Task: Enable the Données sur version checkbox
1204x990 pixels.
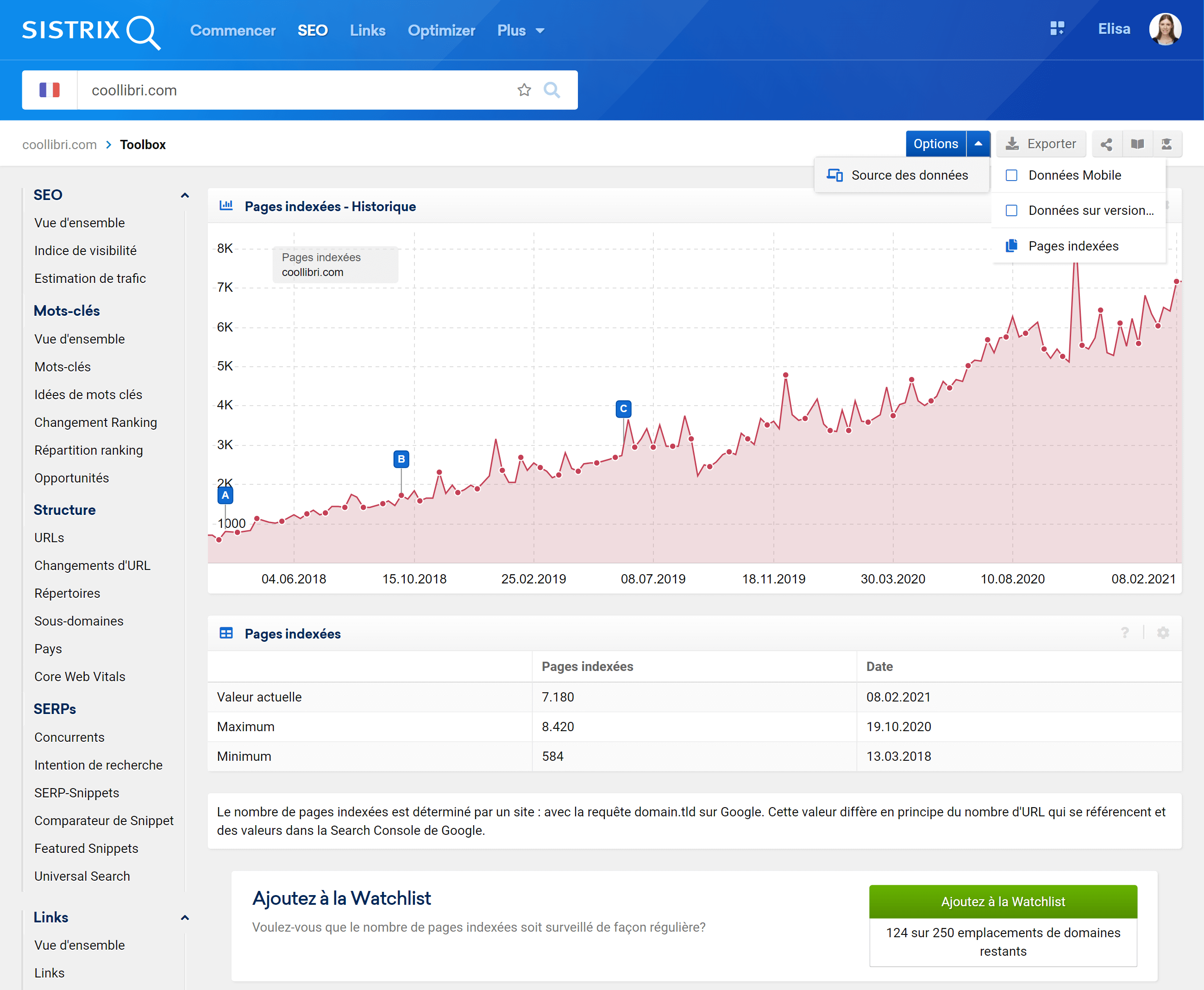Action: coord(1011,210)
